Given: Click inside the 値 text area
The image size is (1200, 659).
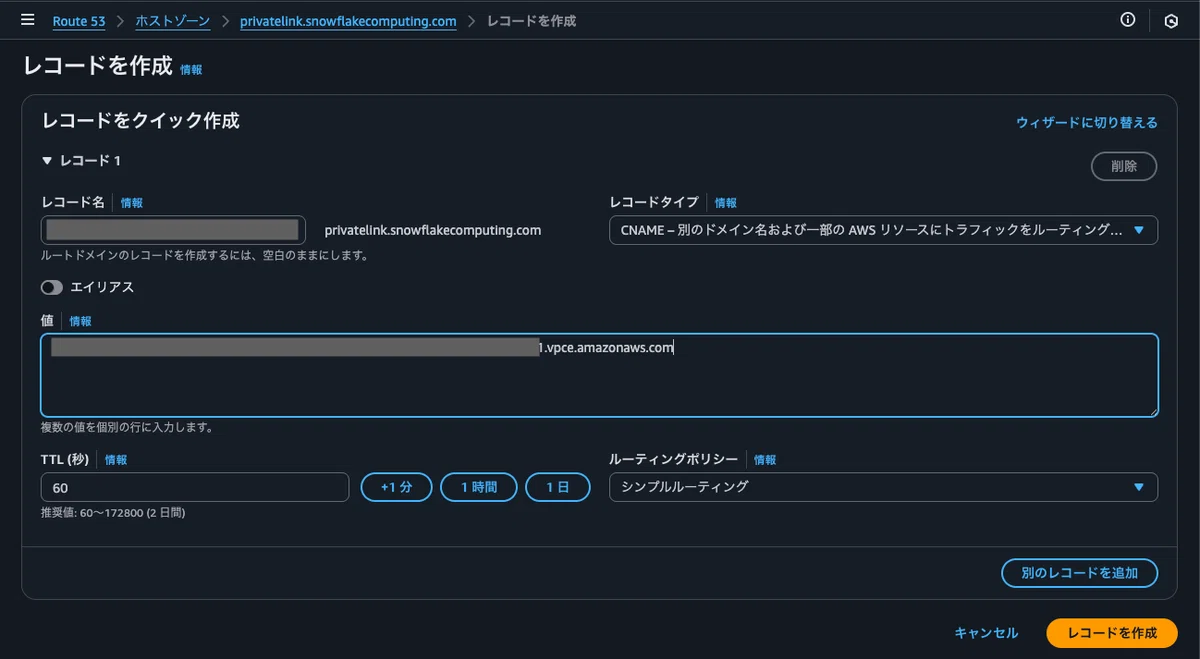Looking at the screenshot, I should click(x=599, y=375).
